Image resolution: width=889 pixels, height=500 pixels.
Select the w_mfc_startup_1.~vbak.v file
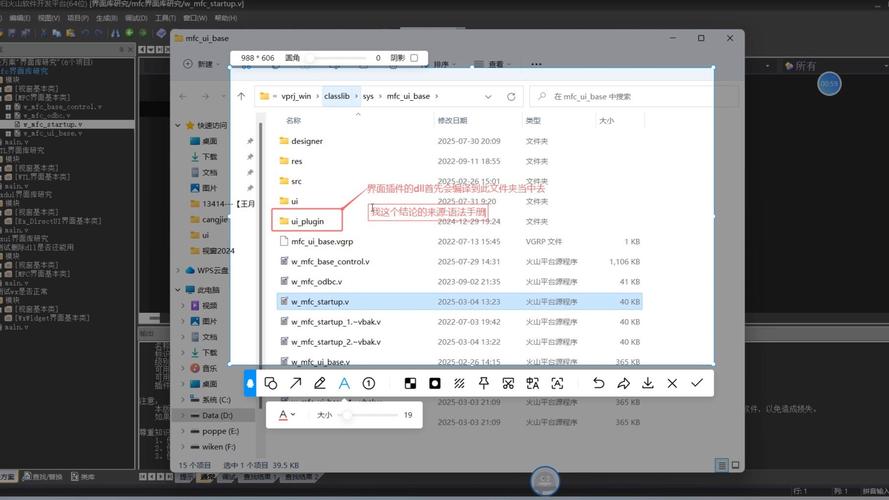pyautogui.click(x=336, y=322)
